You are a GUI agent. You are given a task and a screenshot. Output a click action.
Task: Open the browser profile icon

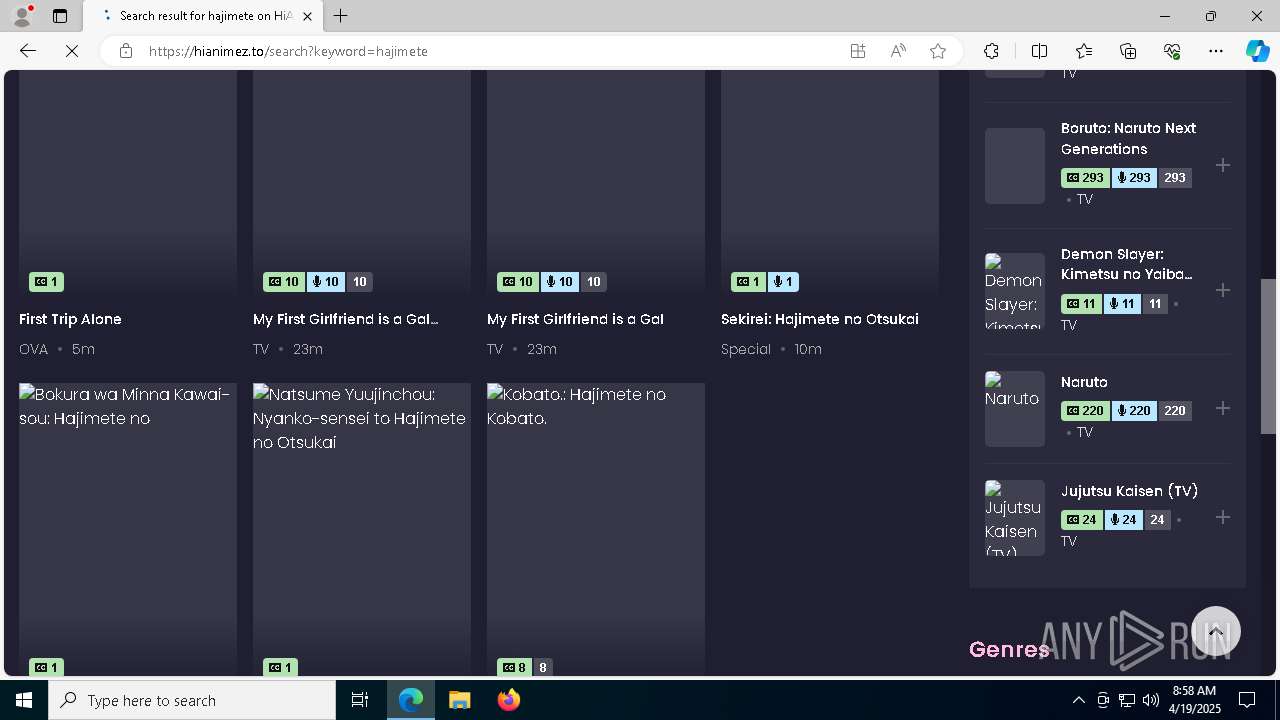click(x=22, y=16)
